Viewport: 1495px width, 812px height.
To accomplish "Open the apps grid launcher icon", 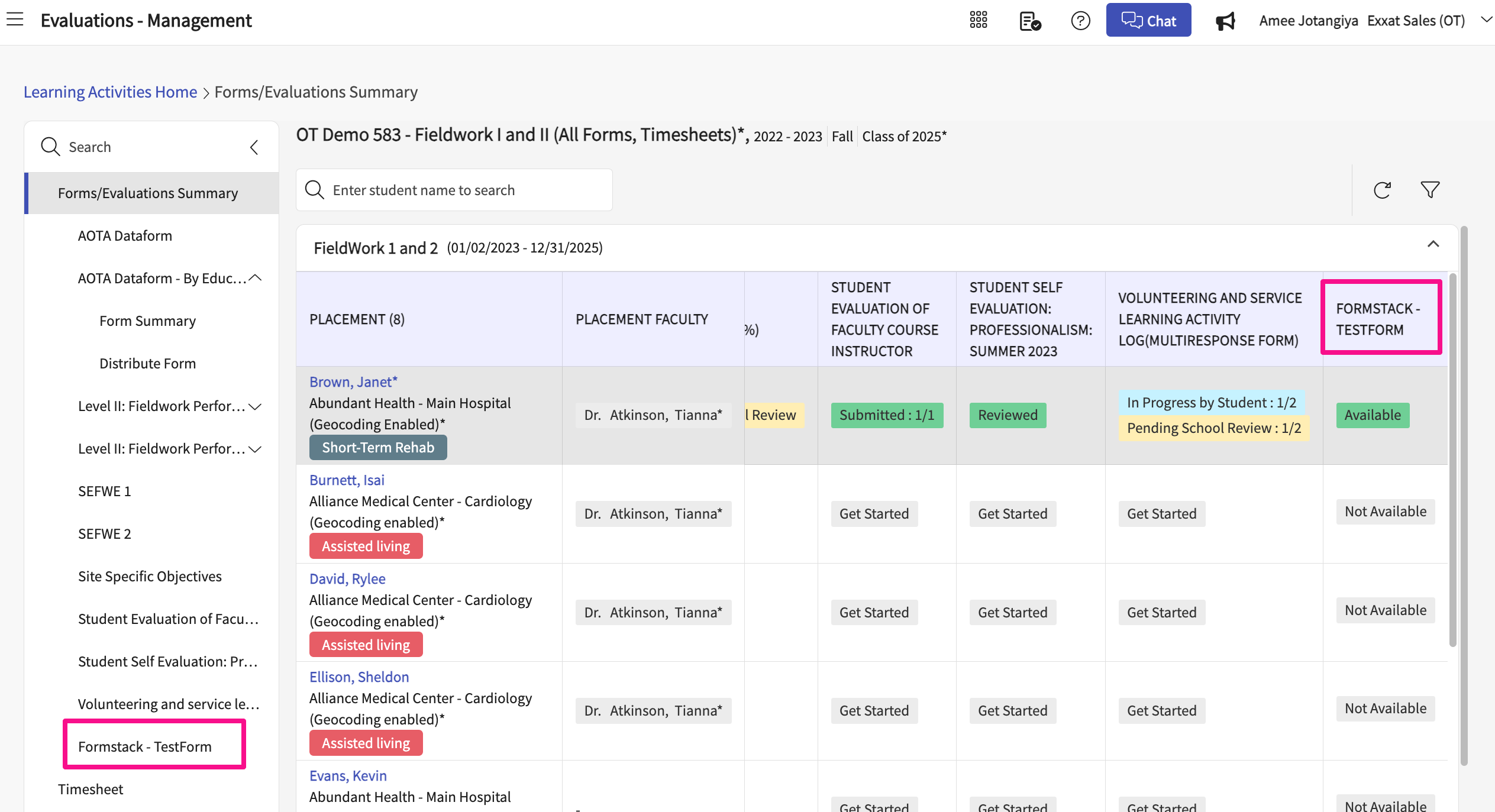I will tap(979, 20).
